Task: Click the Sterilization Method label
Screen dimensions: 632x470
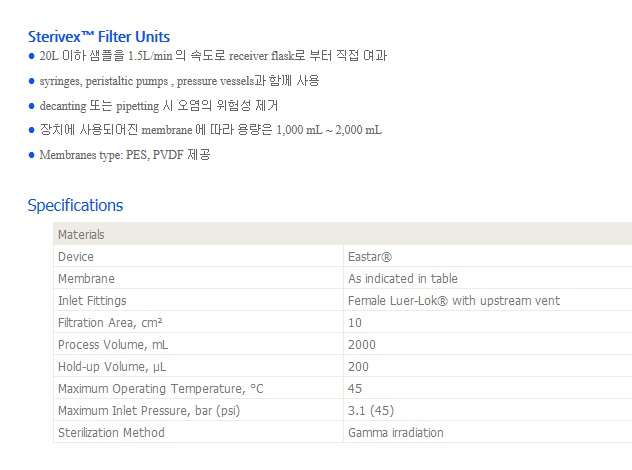Action: click(111, 433)
